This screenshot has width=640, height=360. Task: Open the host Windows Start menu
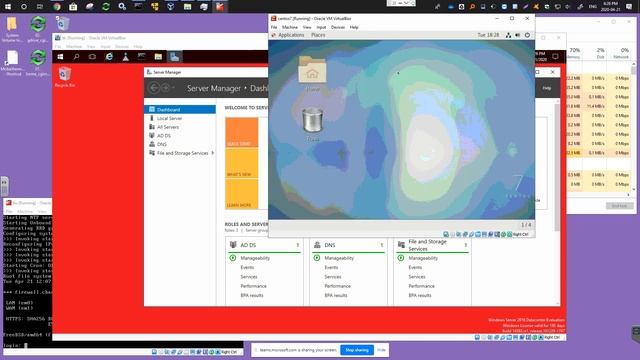8,7
